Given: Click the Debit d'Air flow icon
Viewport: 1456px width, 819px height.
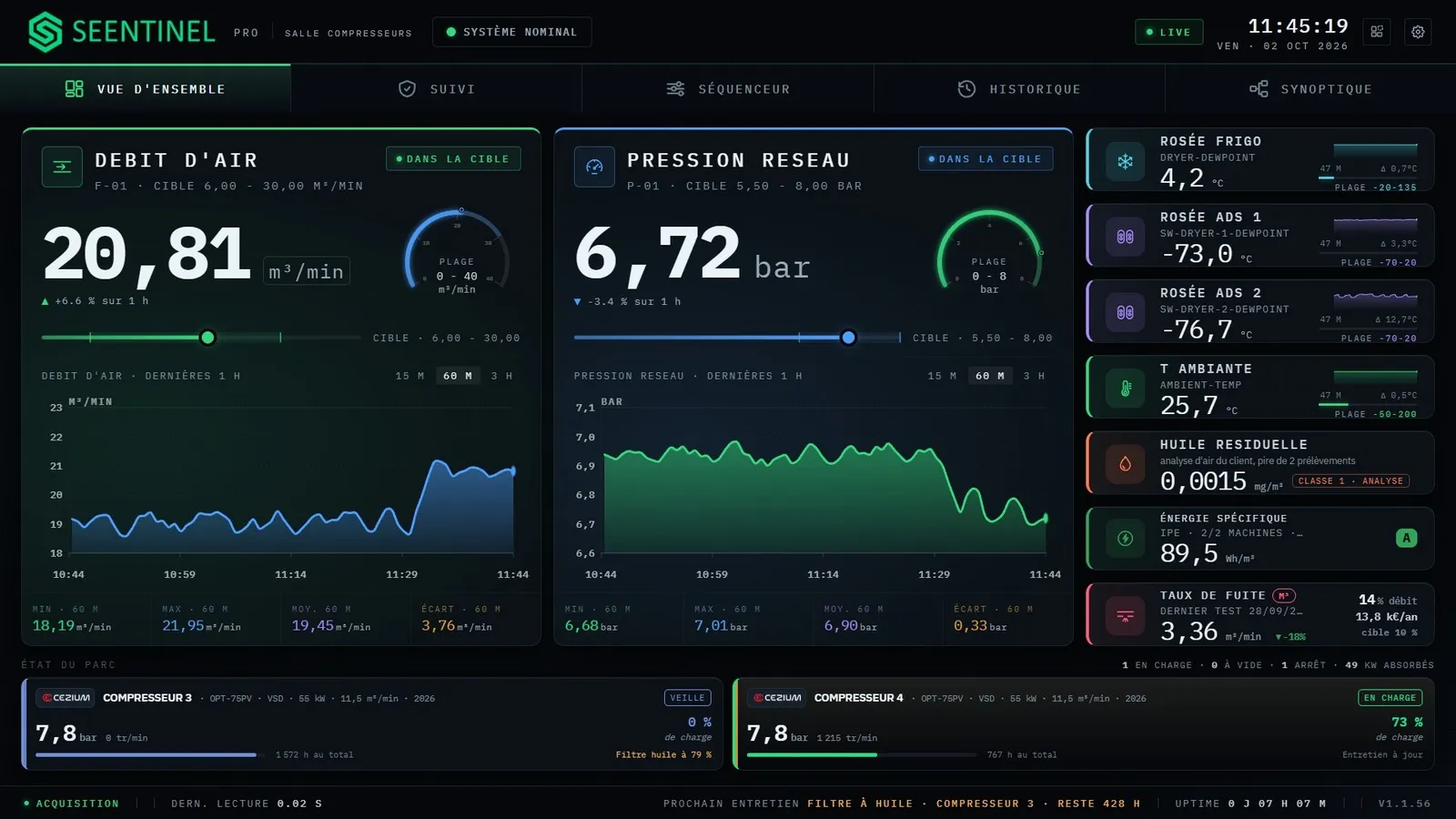Looking at the screenshot, I should (62, 167).
